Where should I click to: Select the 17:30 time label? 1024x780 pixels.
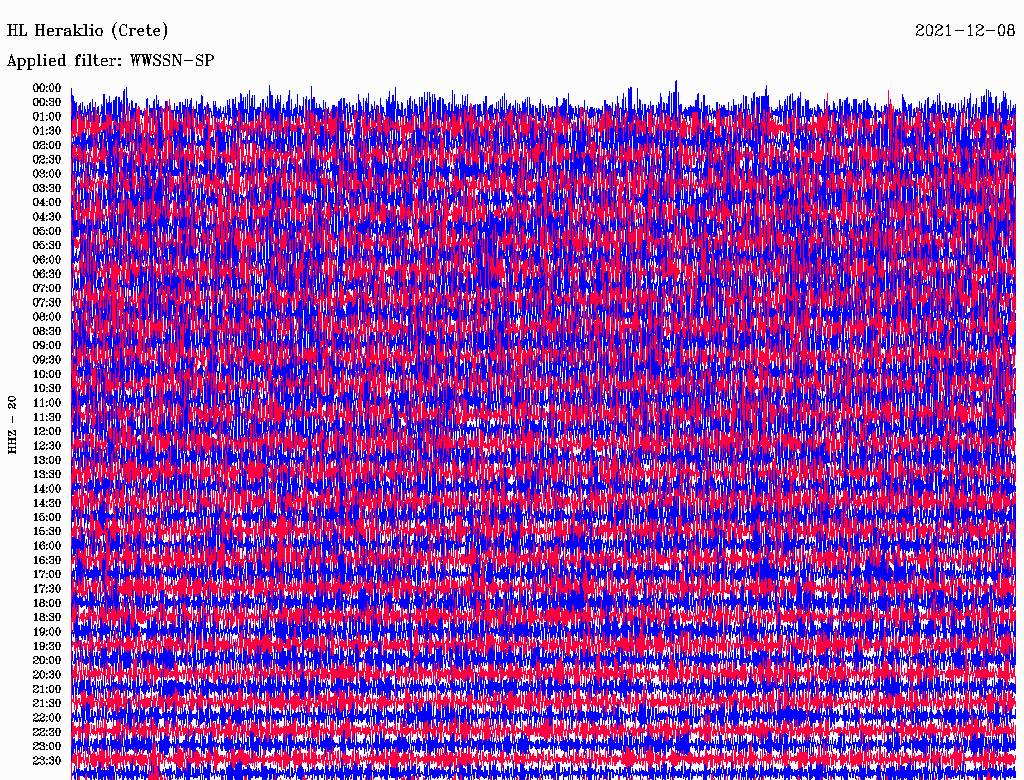[x=46, y=589]
